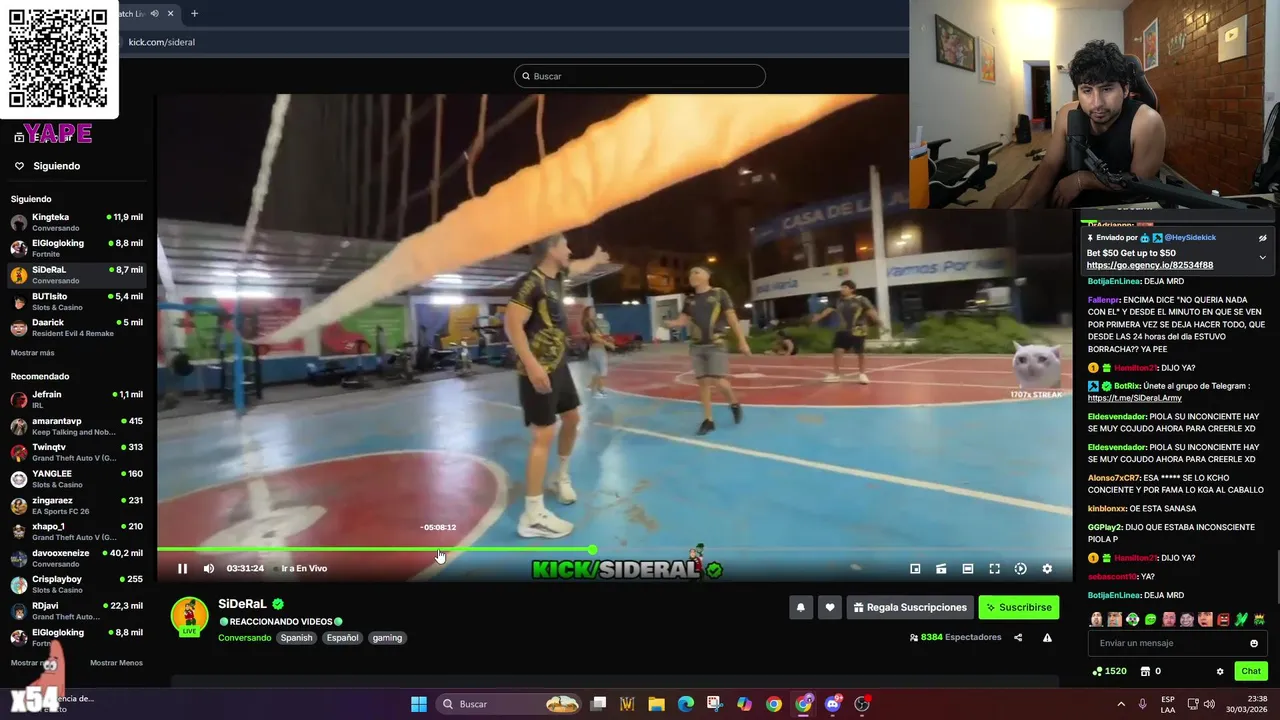Mute the video player volume

coord(208,569)
